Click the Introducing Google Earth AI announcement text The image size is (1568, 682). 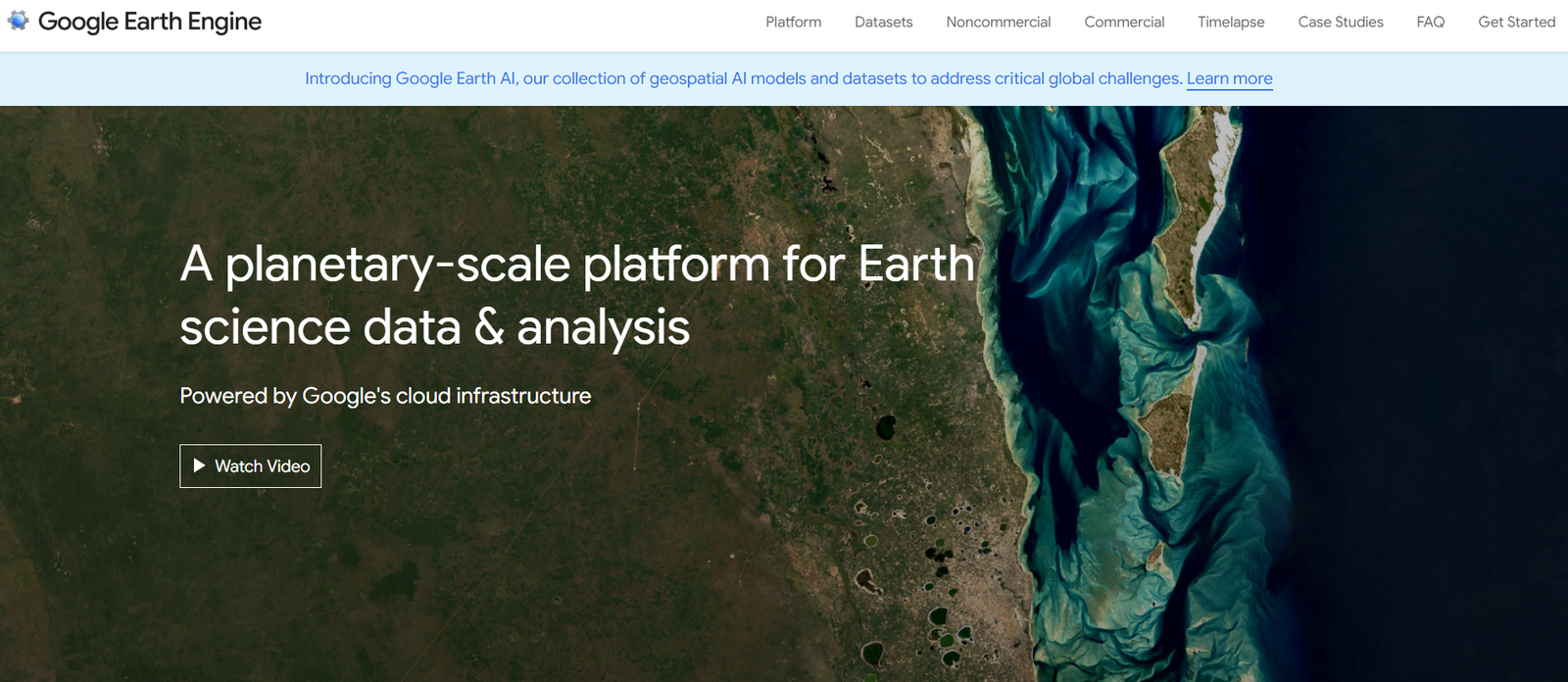[x=743, y=78]
